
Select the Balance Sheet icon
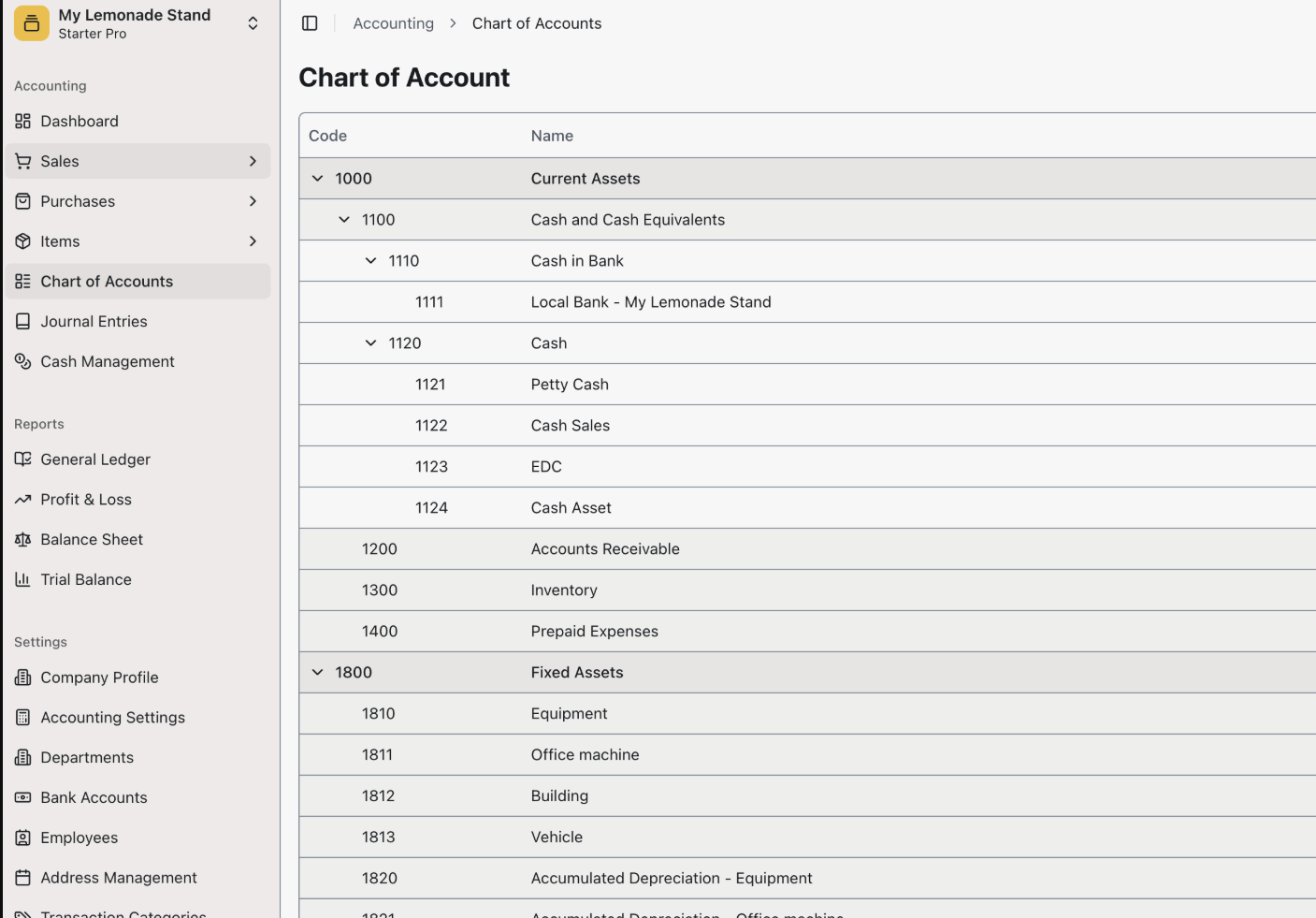22,539
